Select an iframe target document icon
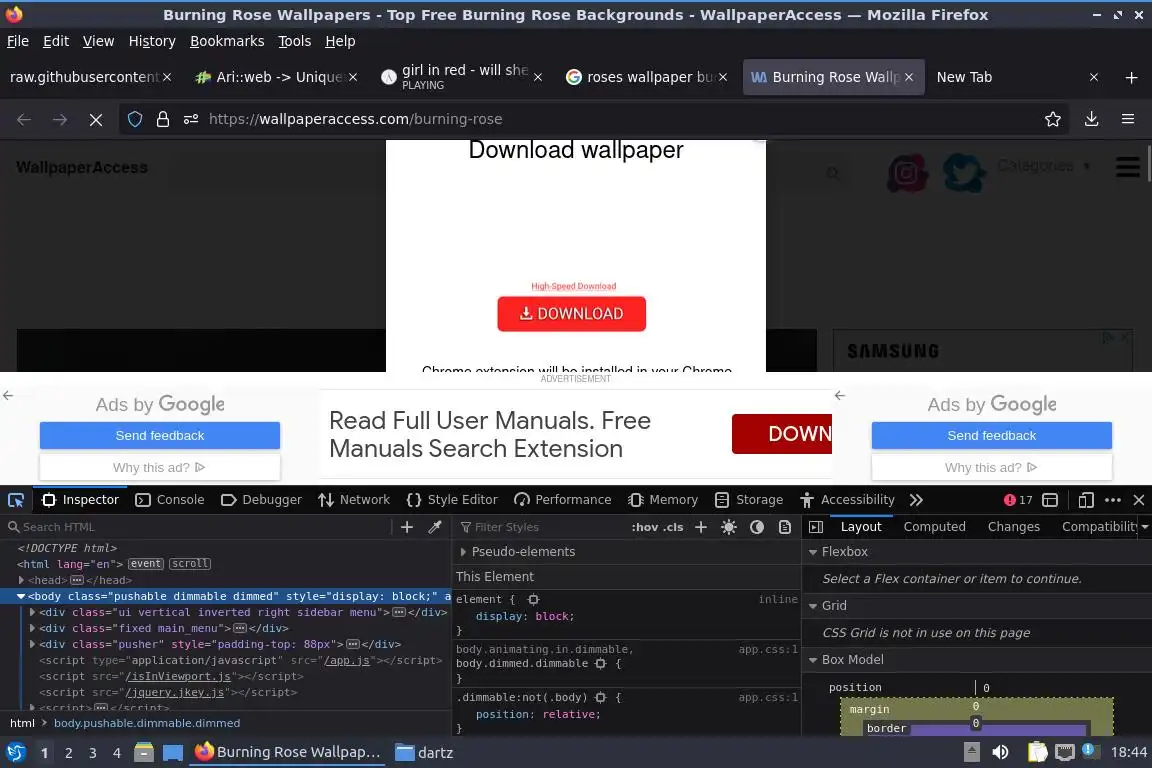 click(x=1050, y=500)
